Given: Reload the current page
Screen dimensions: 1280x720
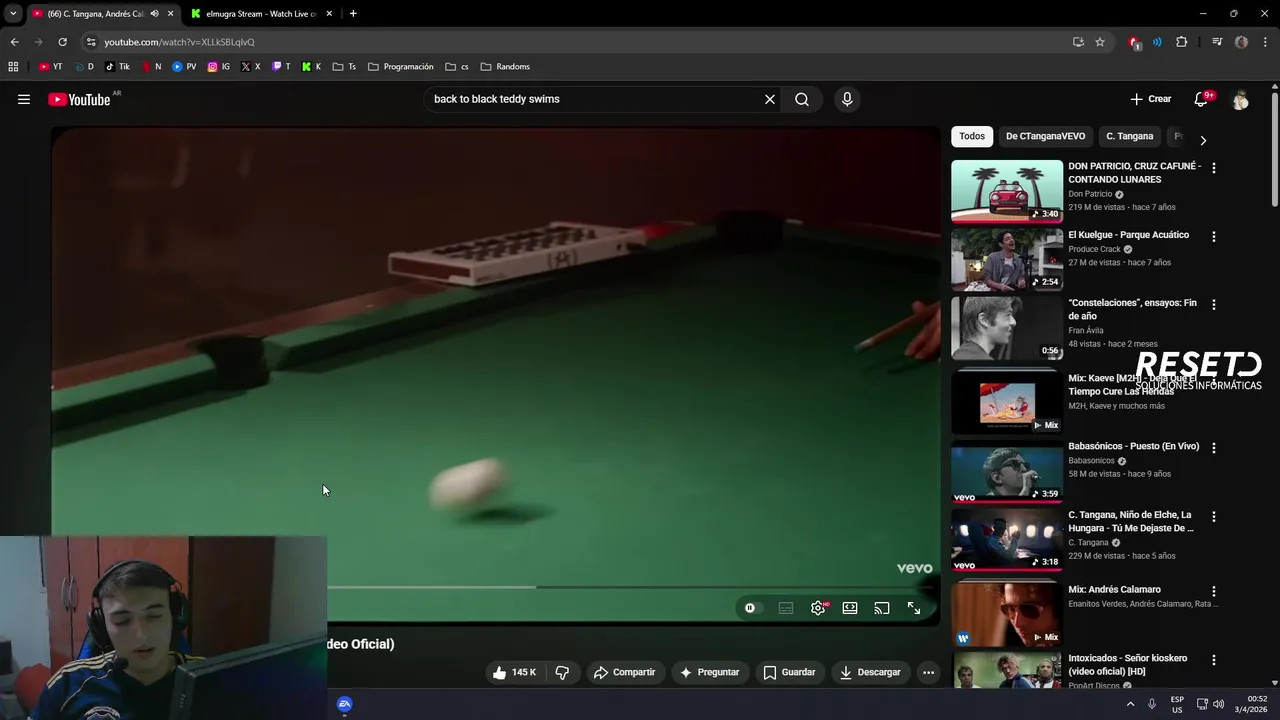Looking at the screenshot, I should tap(62, 42).
